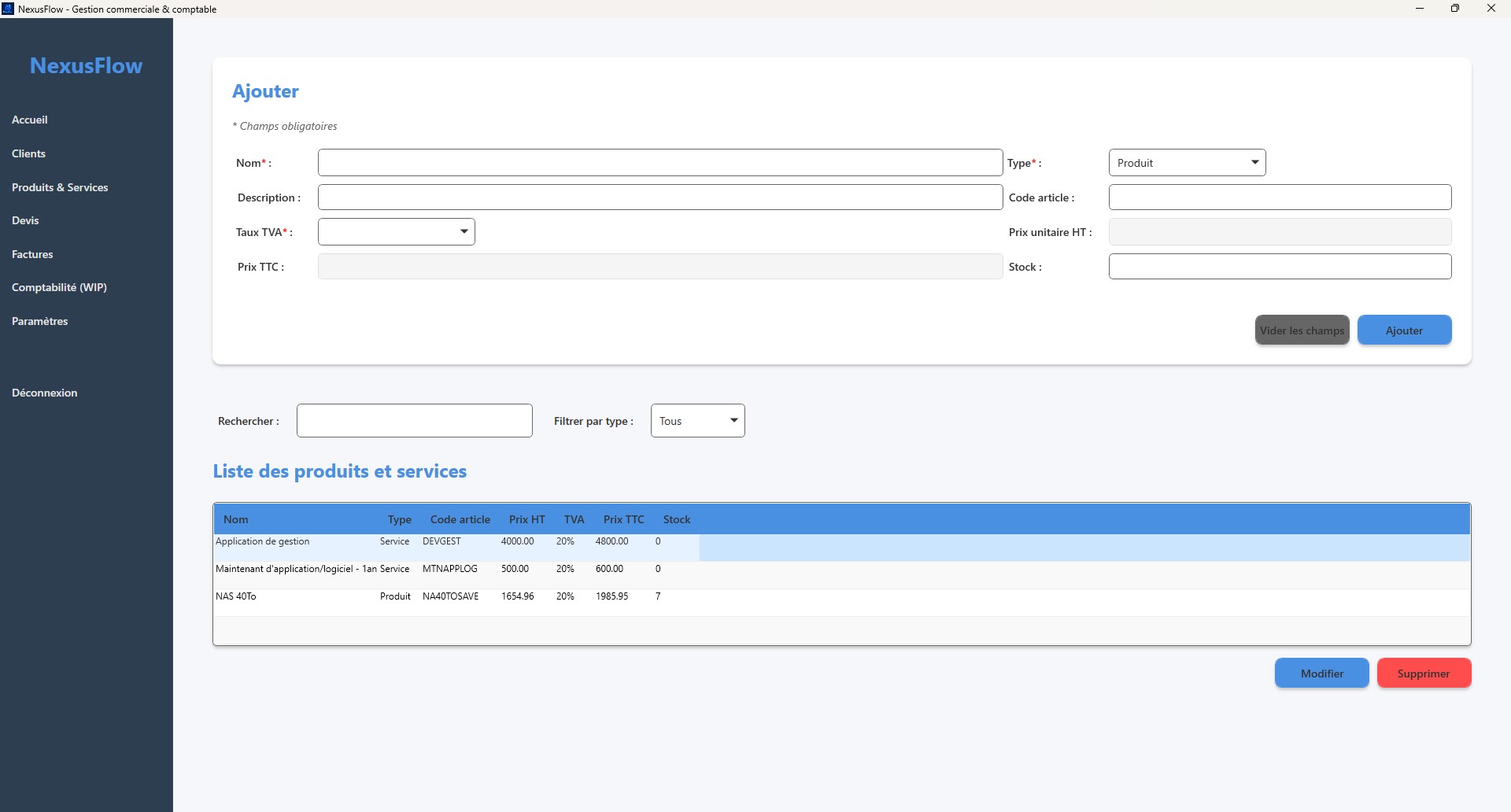
Task: Sort by the Code article column header
Action: [x=460, y=519]
